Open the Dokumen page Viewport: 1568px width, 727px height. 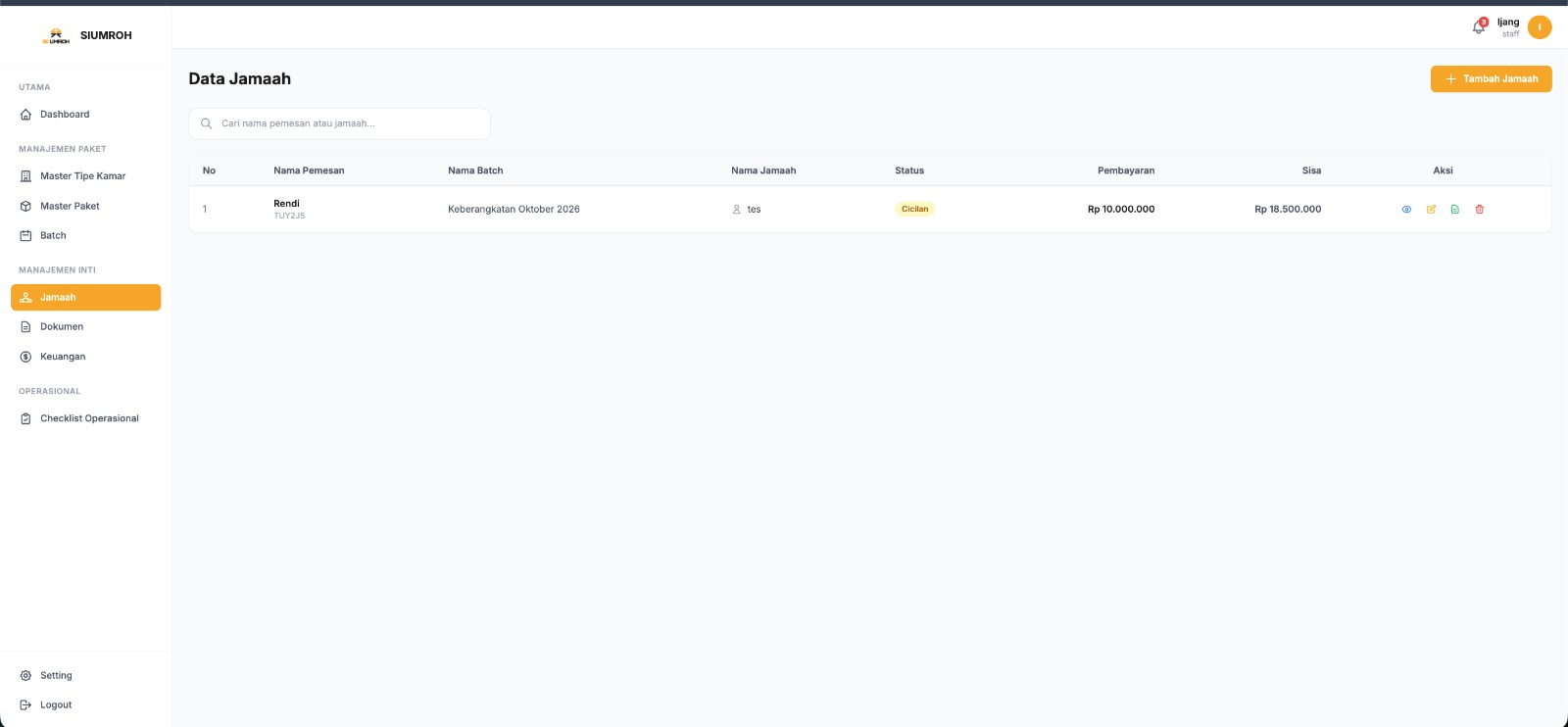(x=85, y=326)
